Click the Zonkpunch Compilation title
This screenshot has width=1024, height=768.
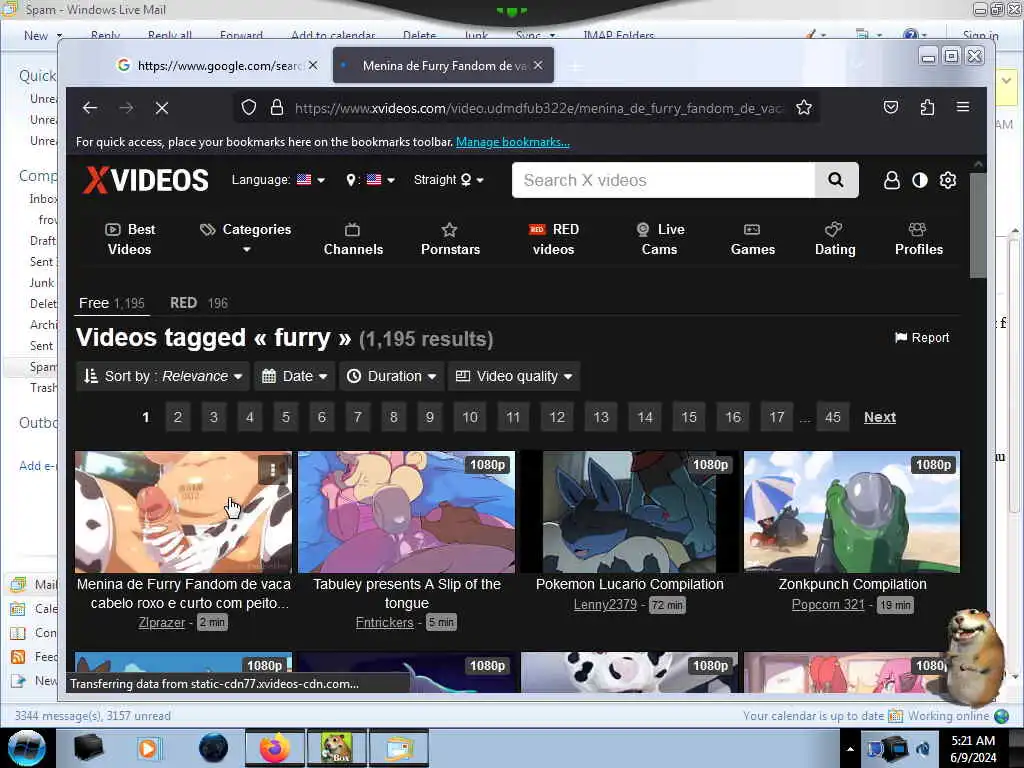coord(852,584)
